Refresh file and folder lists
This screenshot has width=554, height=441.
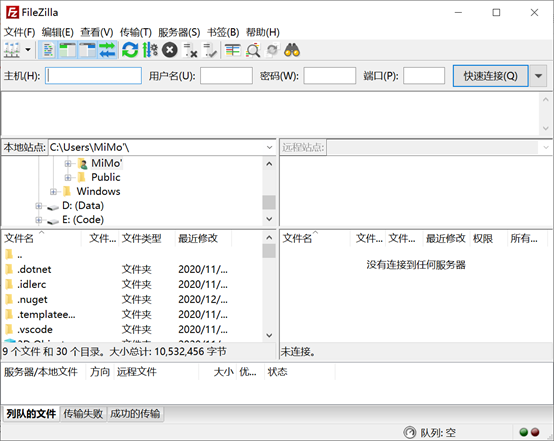(130, 50)
